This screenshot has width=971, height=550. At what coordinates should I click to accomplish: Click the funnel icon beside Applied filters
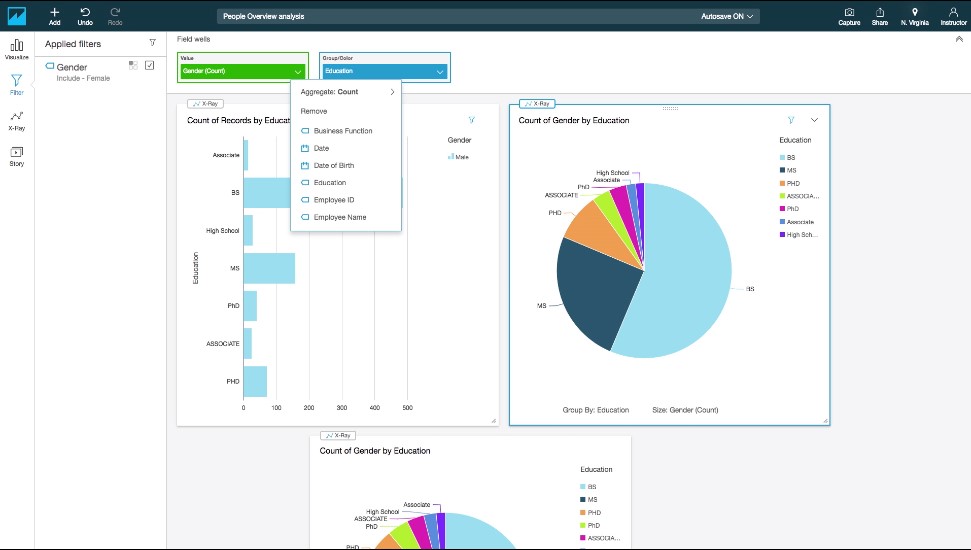point(152,43)
